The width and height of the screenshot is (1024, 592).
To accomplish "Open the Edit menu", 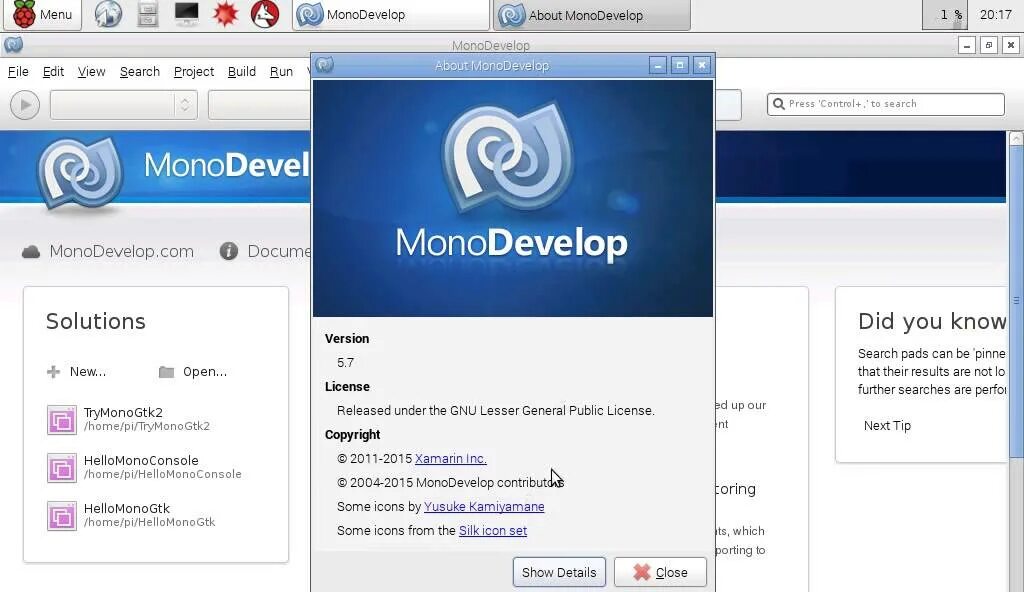I will (53, 71).
